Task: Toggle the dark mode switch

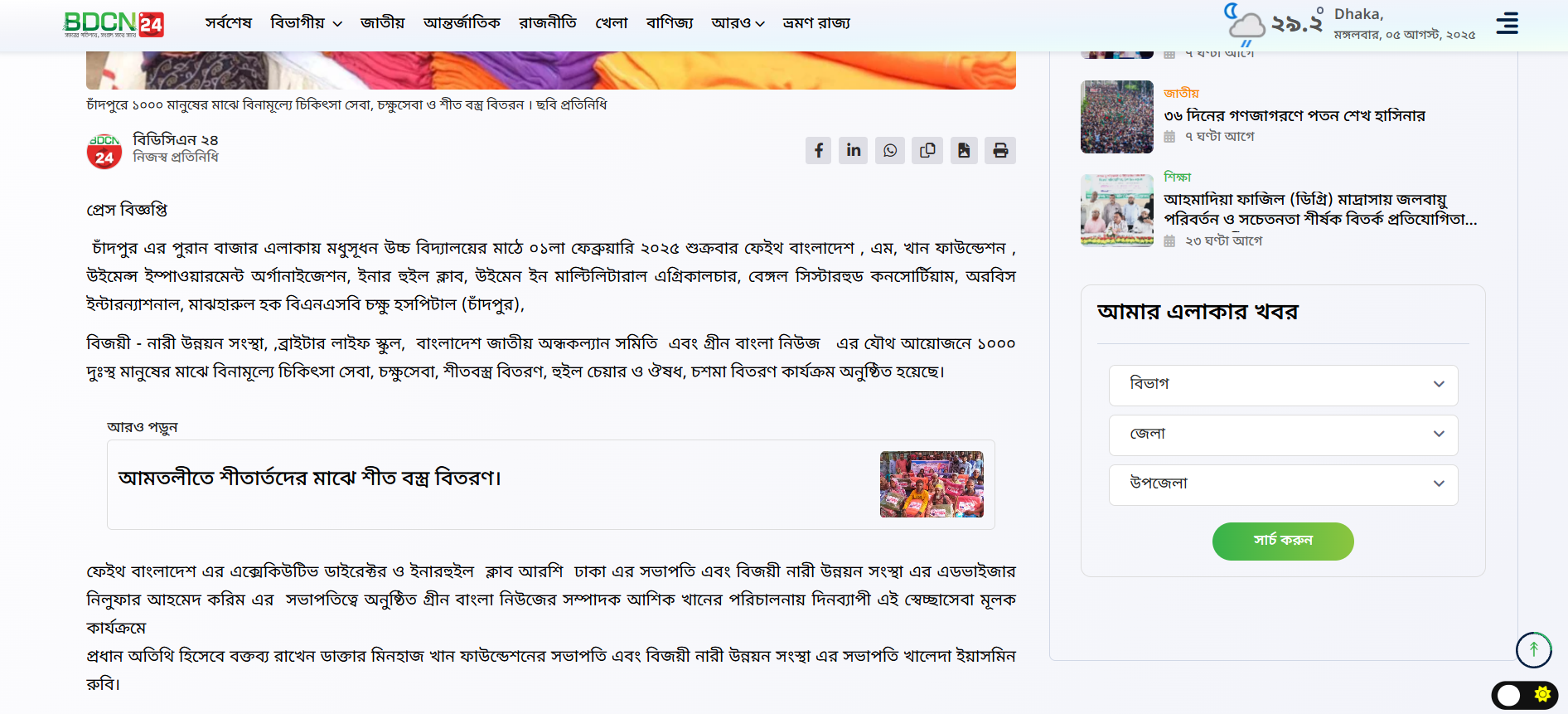Action: pyautogui.click(x=1524, y=695)
